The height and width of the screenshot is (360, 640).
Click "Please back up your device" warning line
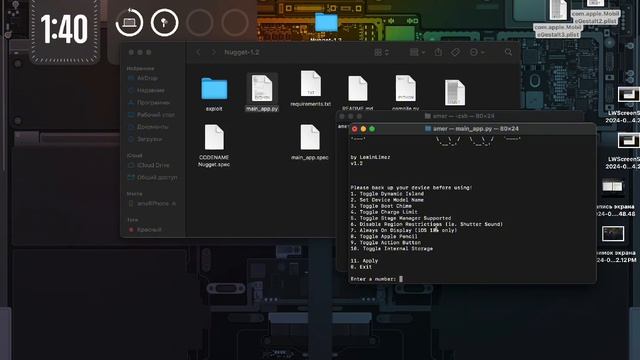[x=411, y=188]
